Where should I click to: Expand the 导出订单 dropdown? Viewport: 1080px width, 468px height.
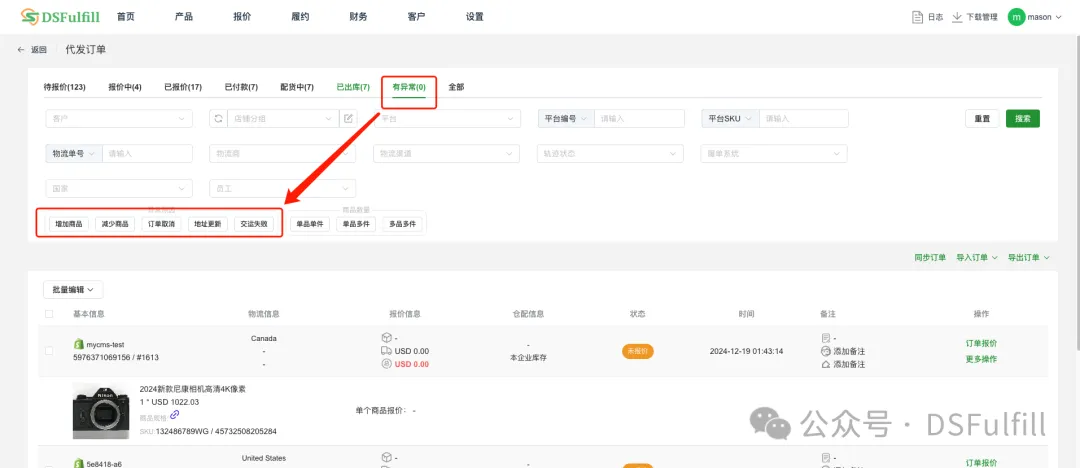(1028, 257)
